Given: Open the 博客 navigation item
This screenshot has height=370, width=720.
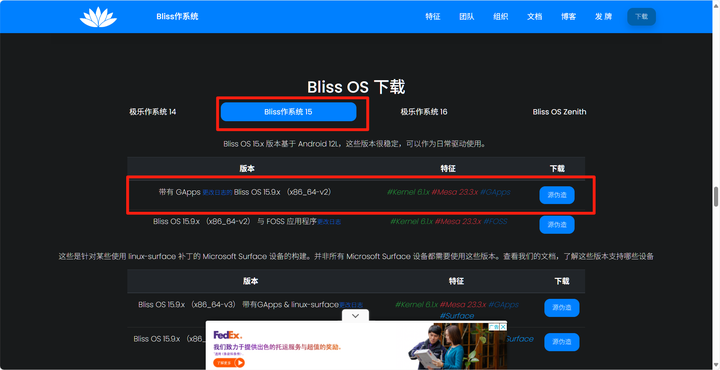Looking at the screenshot, I should [568, 17].
